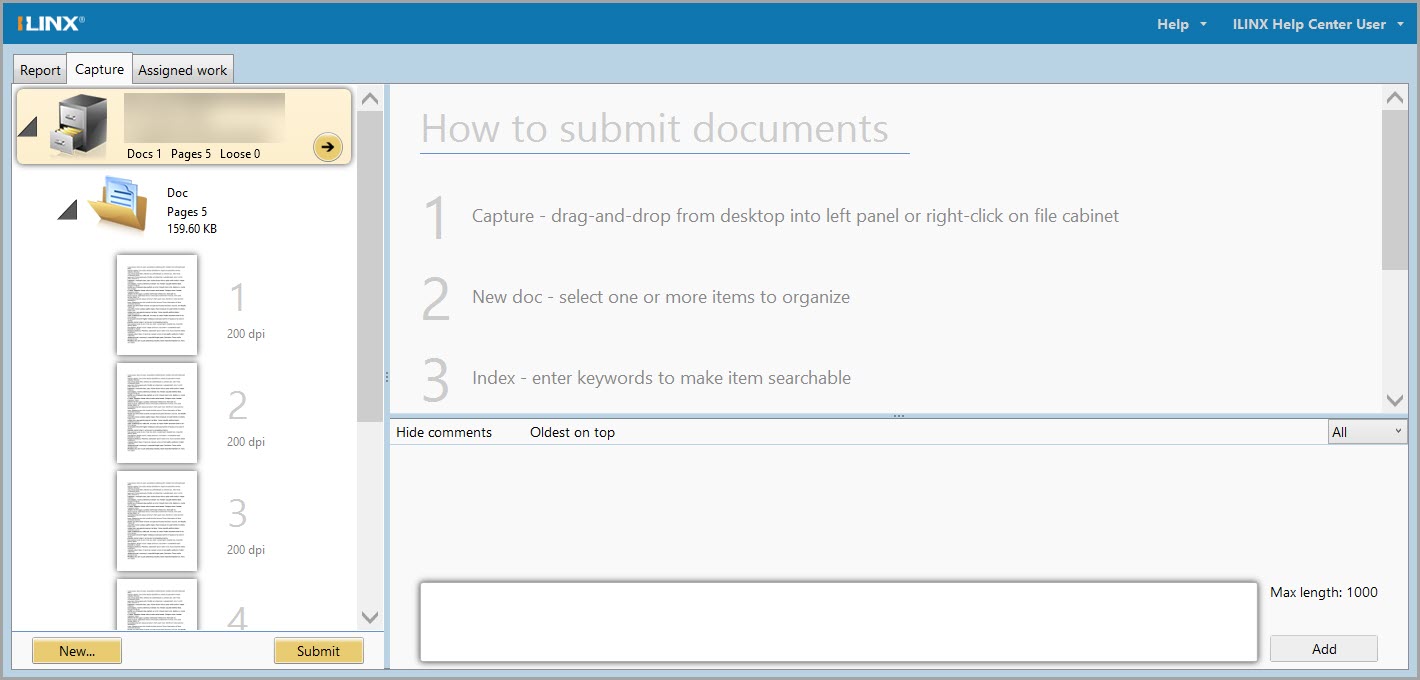Select page 1 thumbnail
Screen dimensions: 1420x680
point(157,304)
